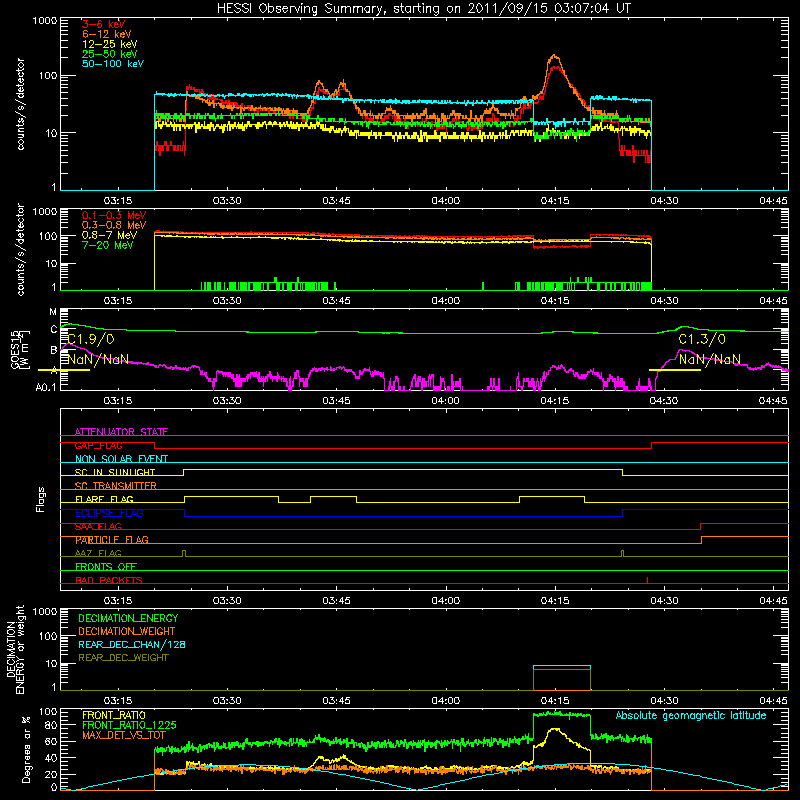Select the 6-12 keV legend label
The image size is (800, 800).
point(107,34)
